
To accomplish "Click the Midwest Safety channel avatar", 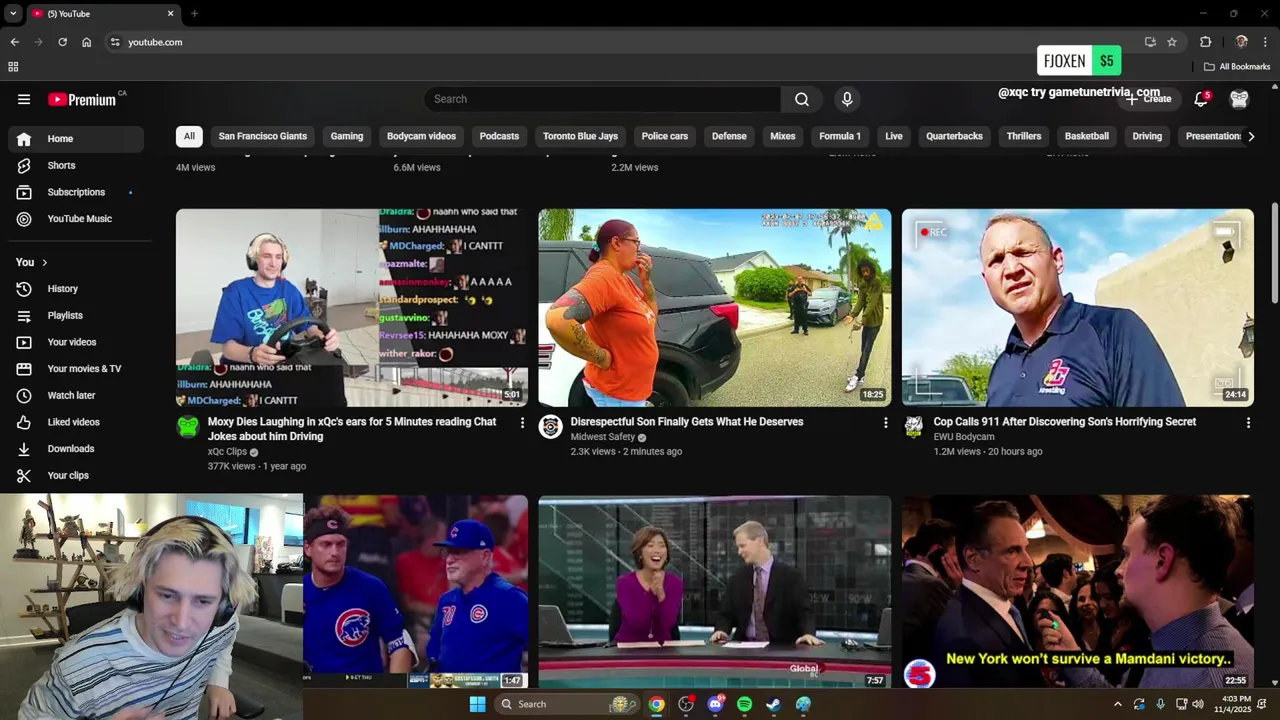I will 551,427.
